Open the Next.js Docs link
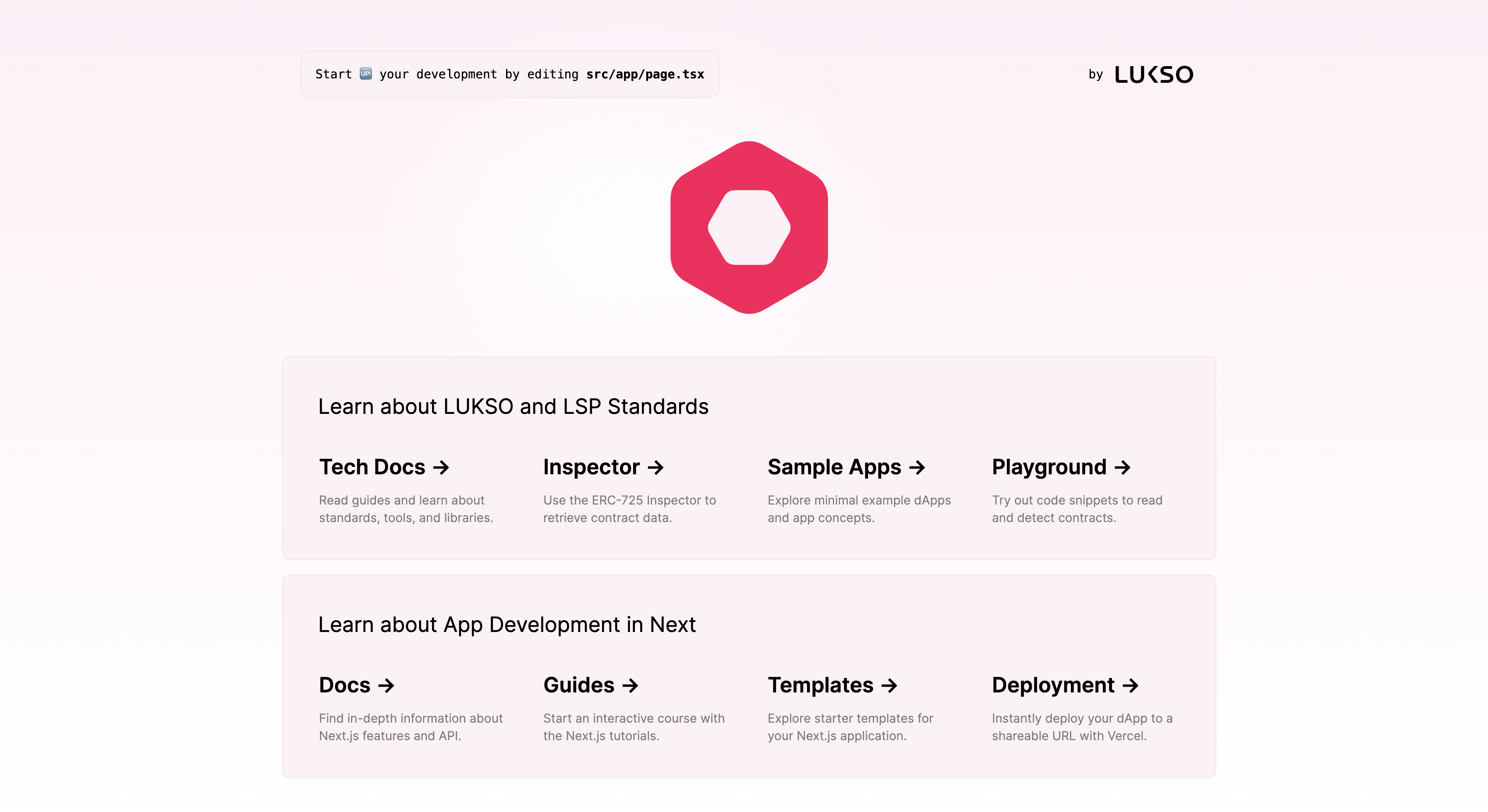The height and width of the screenshot is (812, 1488). (x=345, y=685)
